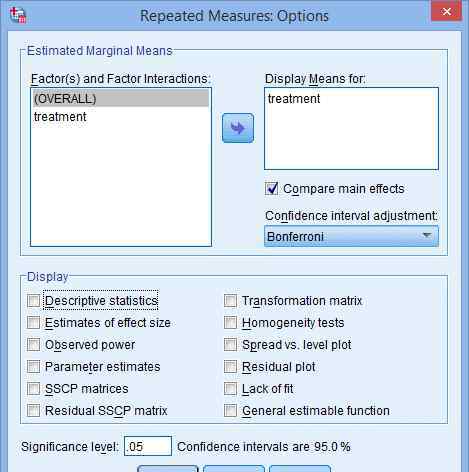Select treatment in Factor(s) list
Image resolution: width=469 pixels, height=472 pixels.
point(60,117)
